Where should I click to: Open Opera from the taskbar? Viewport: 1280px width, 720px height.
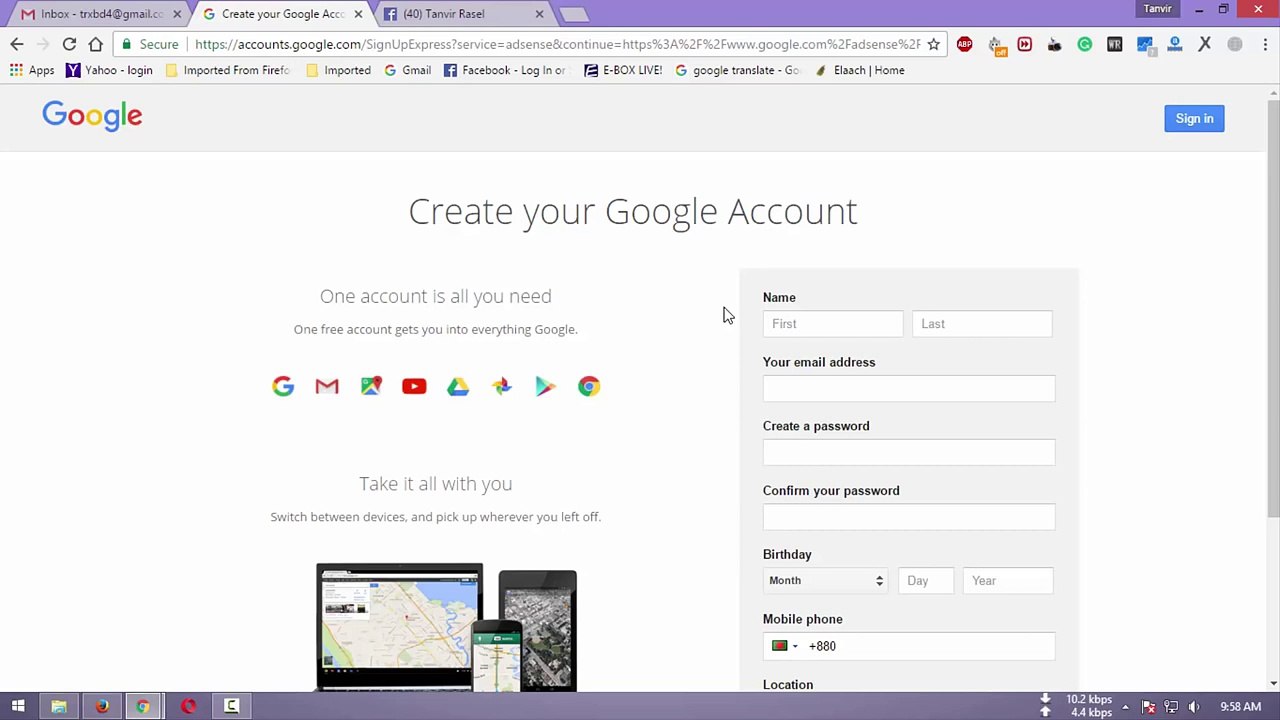[188, 706]
